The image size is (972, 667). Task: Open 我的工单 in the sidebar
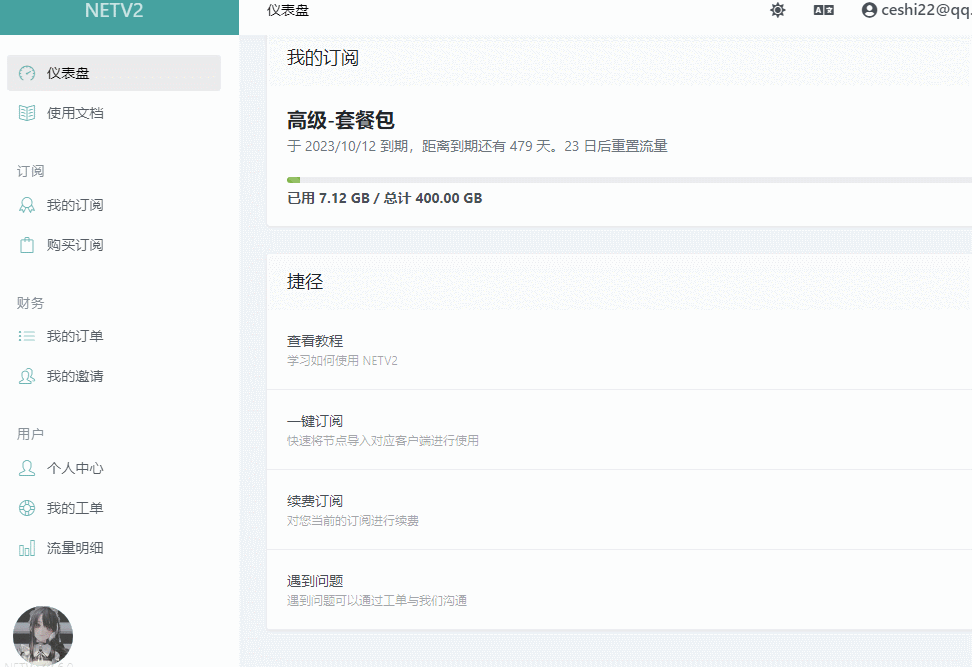[x=114, y=508]
